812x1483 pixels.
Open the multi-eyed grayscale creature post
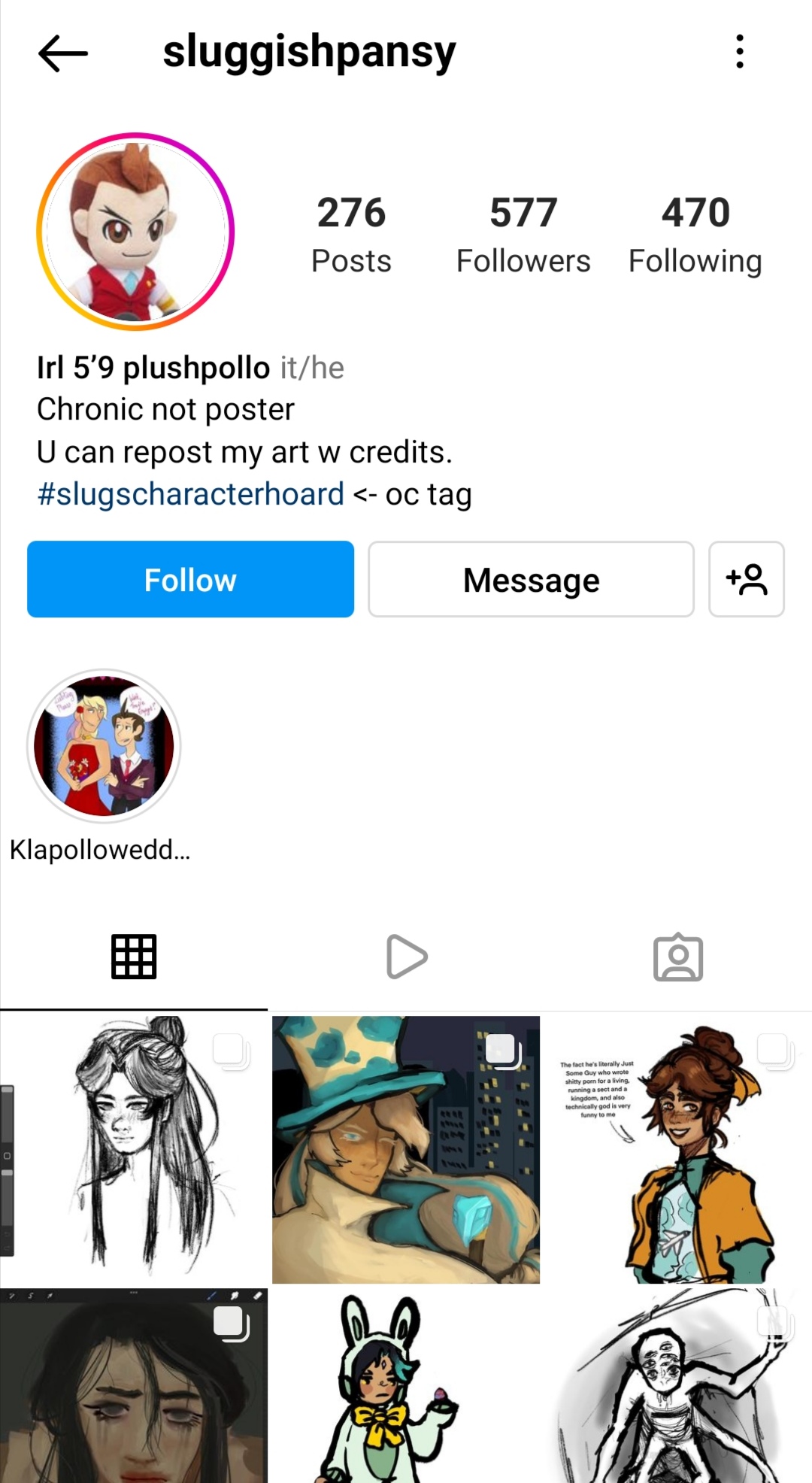678,1385
